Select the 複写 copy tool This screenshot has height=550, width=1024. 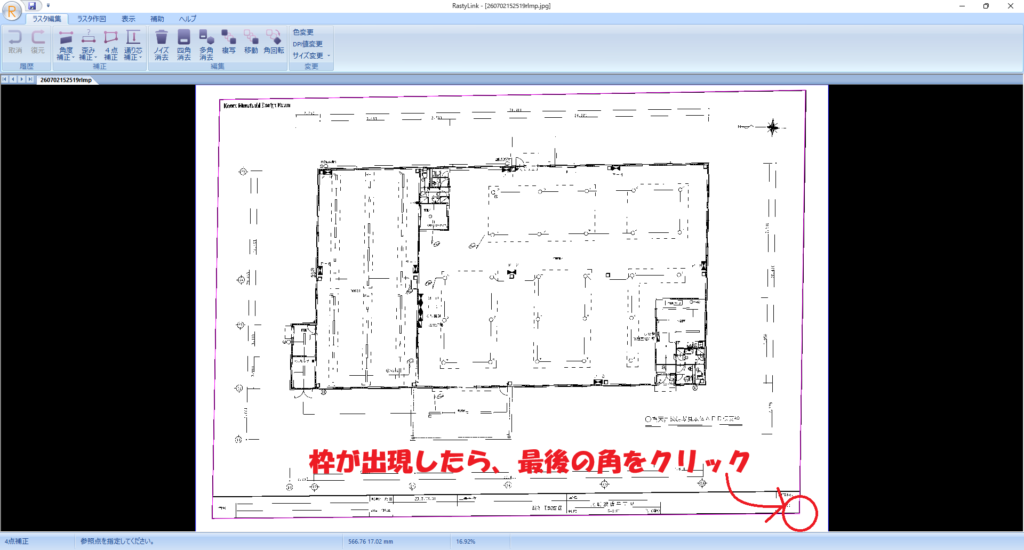[229, 42]
